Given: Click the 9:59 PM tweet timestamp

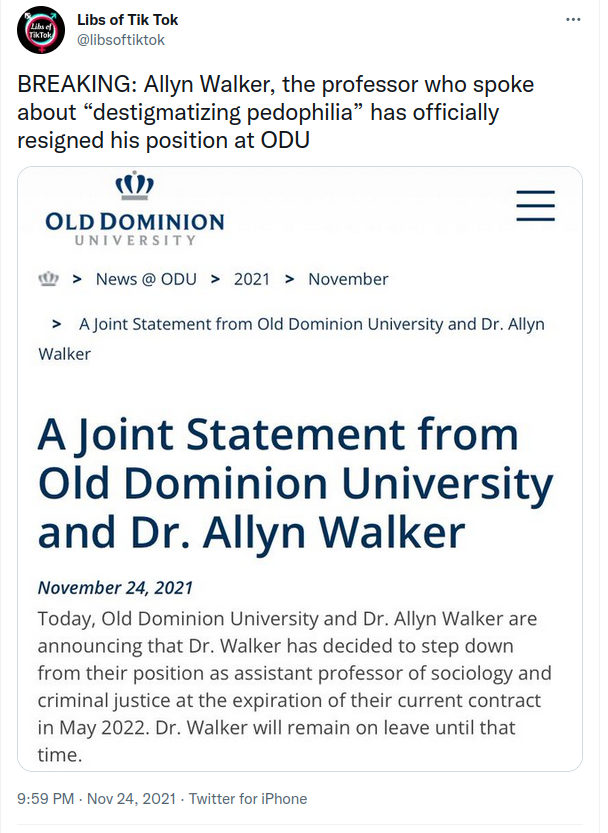Looking at the screenshot, I should (x=46, y=798).
